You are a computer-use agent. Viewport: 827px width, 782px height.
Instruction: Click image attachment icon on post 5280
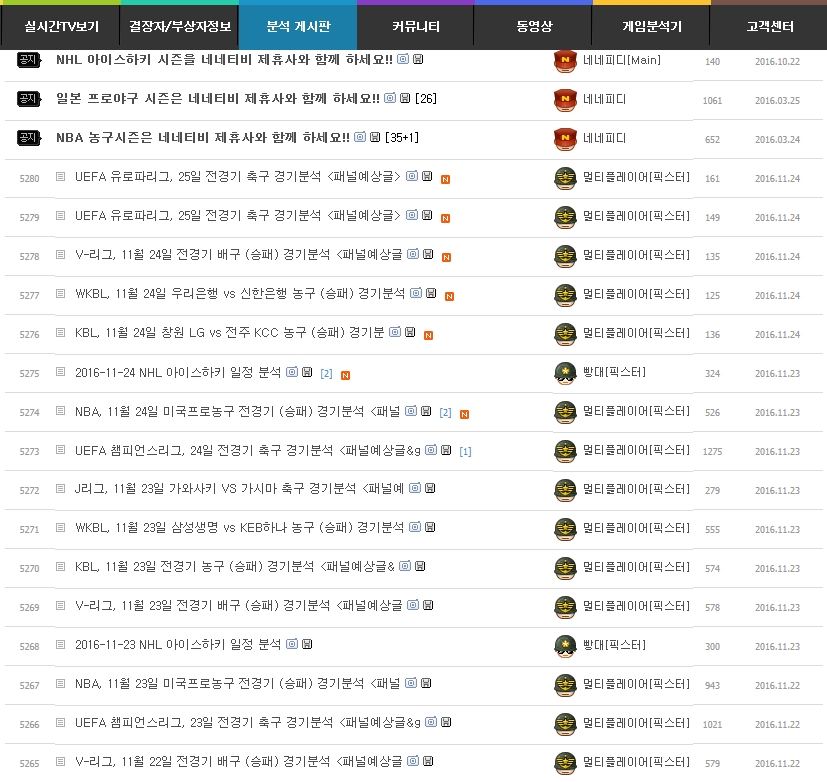[x=412, y=176]
